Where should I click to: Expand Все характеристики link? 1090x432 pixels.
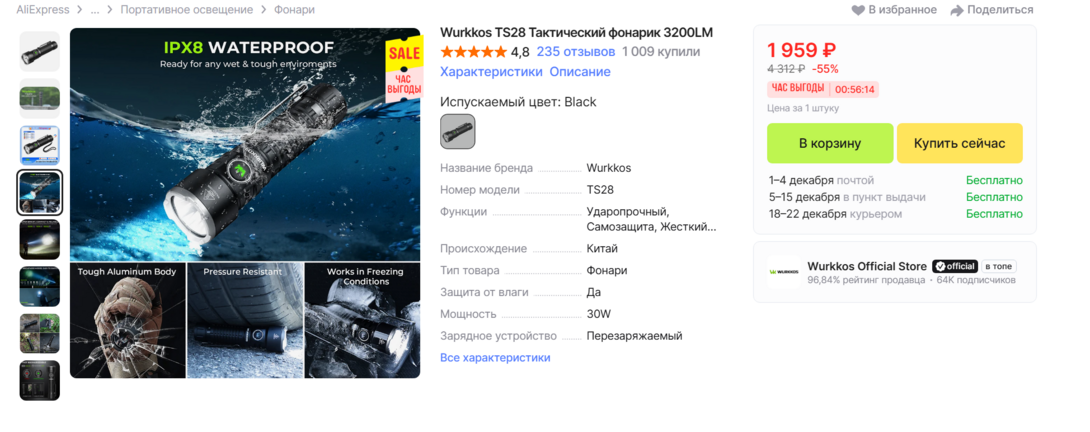click(x=495, y=358)
